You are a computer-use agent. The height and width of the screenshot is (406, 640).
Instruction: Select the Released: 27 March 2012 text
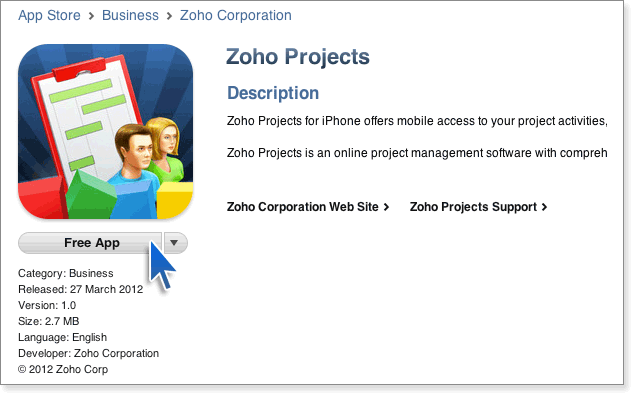coord(81,289)
